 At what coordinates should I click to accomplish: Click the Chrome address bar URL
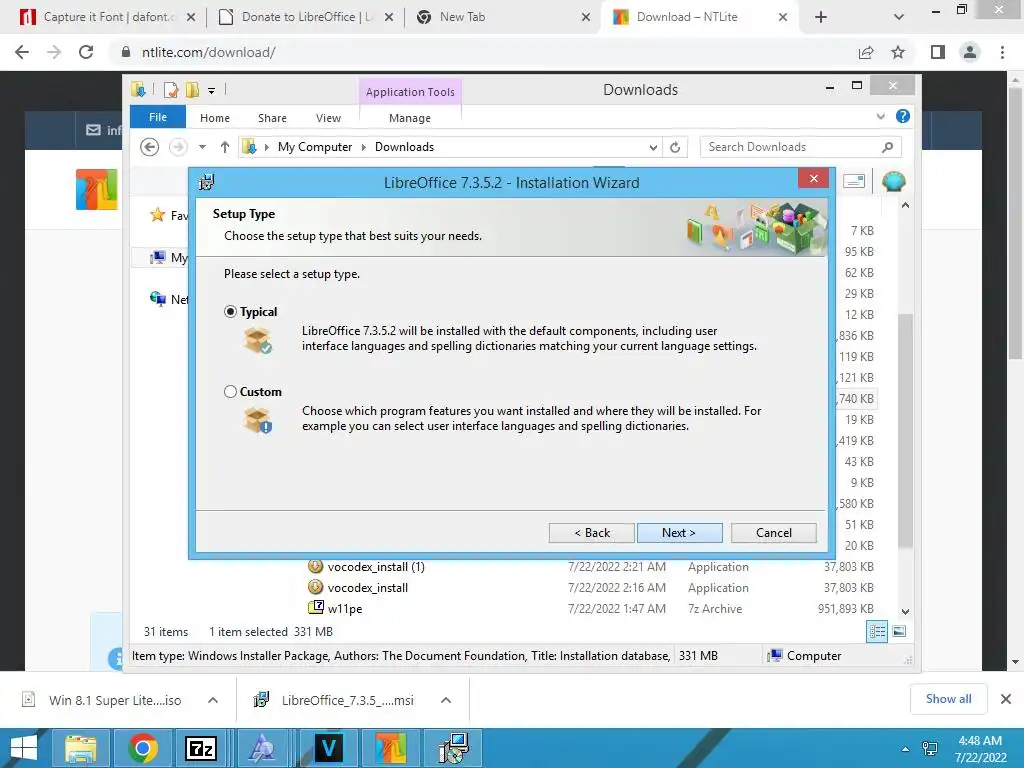click(208, 52)
